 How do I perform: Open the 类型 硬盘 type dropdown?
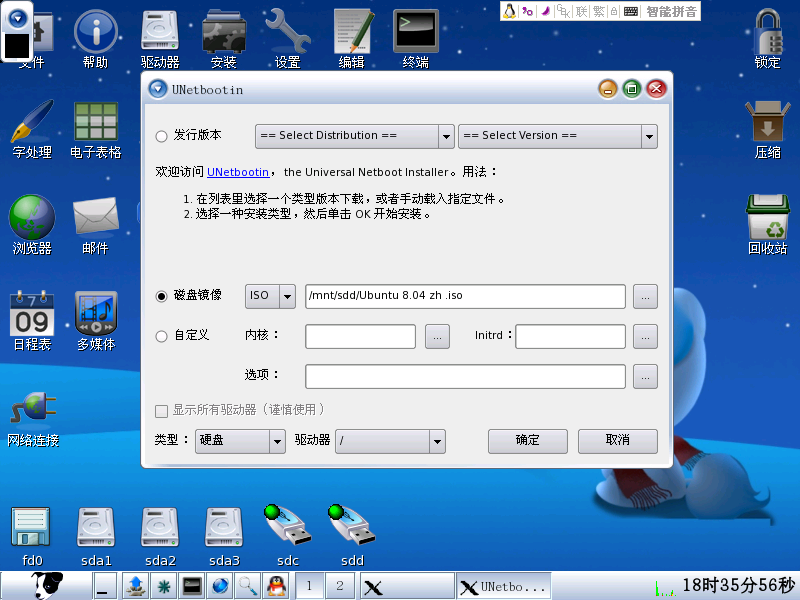click(240, 441)
